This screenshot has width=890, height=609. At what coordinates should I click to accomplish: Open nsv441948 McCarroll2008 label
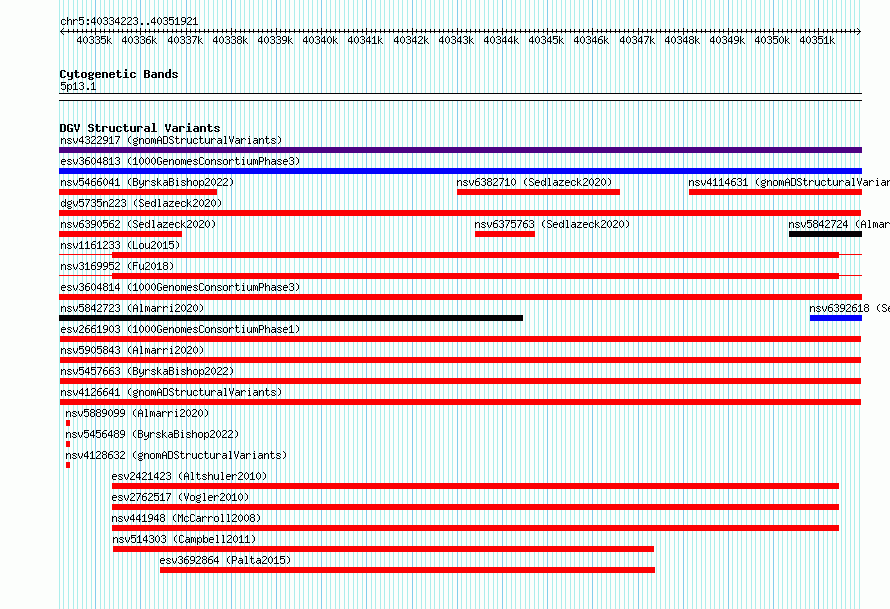[186, 518]
